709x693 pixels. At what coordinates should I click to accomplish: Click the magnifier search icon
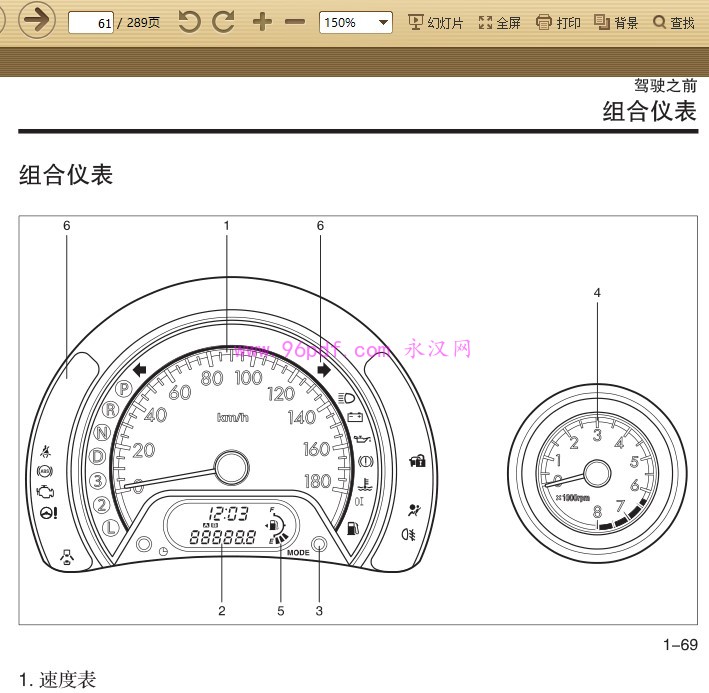660,22
